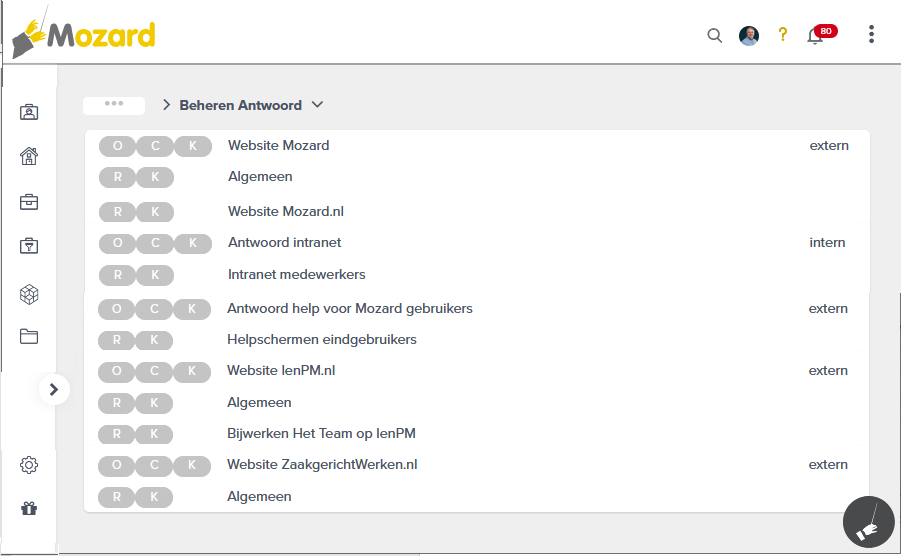Select Bijwerken Het Team op IenPM
The width and height of the screenshot is (901, 556).
tap(321, 434)
